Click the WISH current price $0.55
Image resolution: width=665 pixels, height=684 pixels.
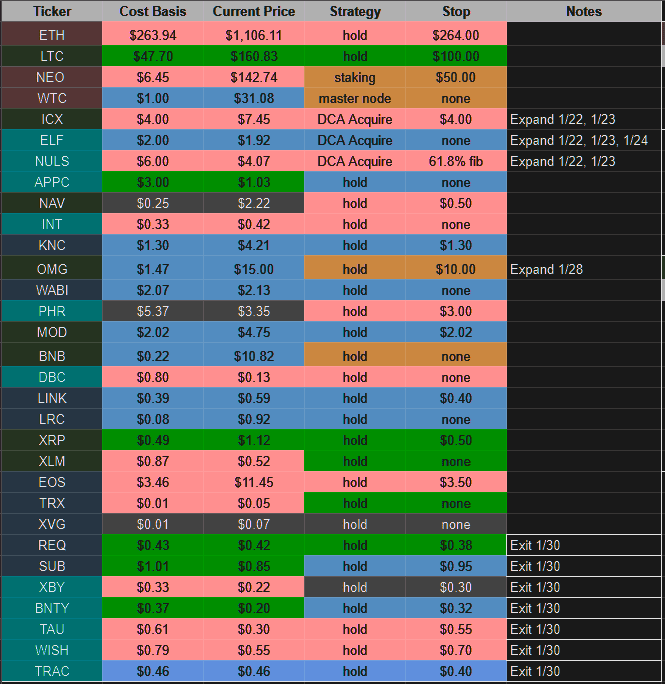pos(254,650)
